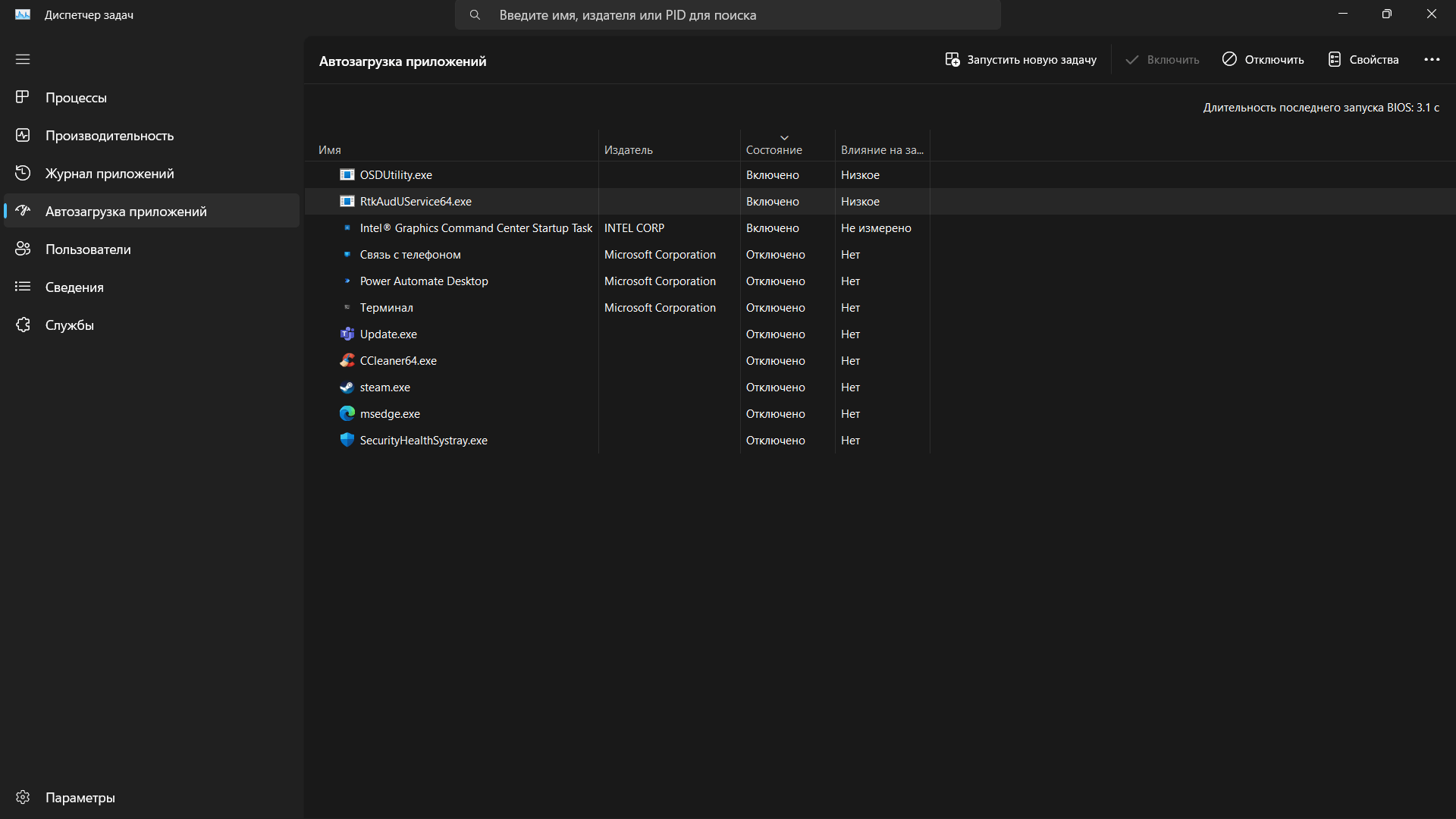Switch to Пользователи in the sidebar
The image size is (1456, 819).
[152, 249]
